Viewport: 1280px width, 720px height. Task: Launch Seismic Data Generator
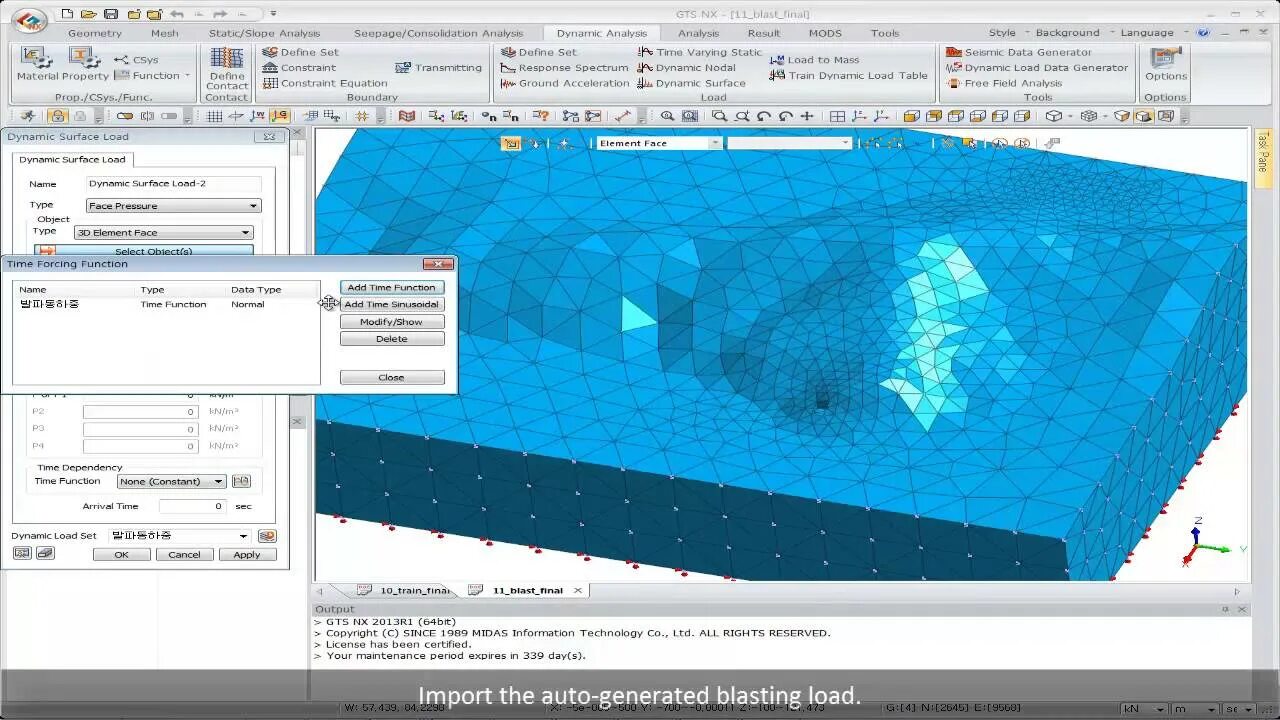pyautogui.click(x=1019, y=52)
